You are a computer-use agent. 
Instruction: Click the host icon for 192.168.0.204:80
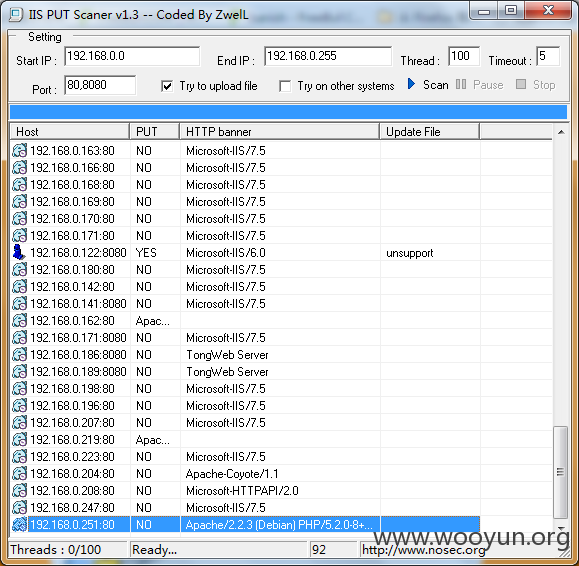click(x=19, y=473)
